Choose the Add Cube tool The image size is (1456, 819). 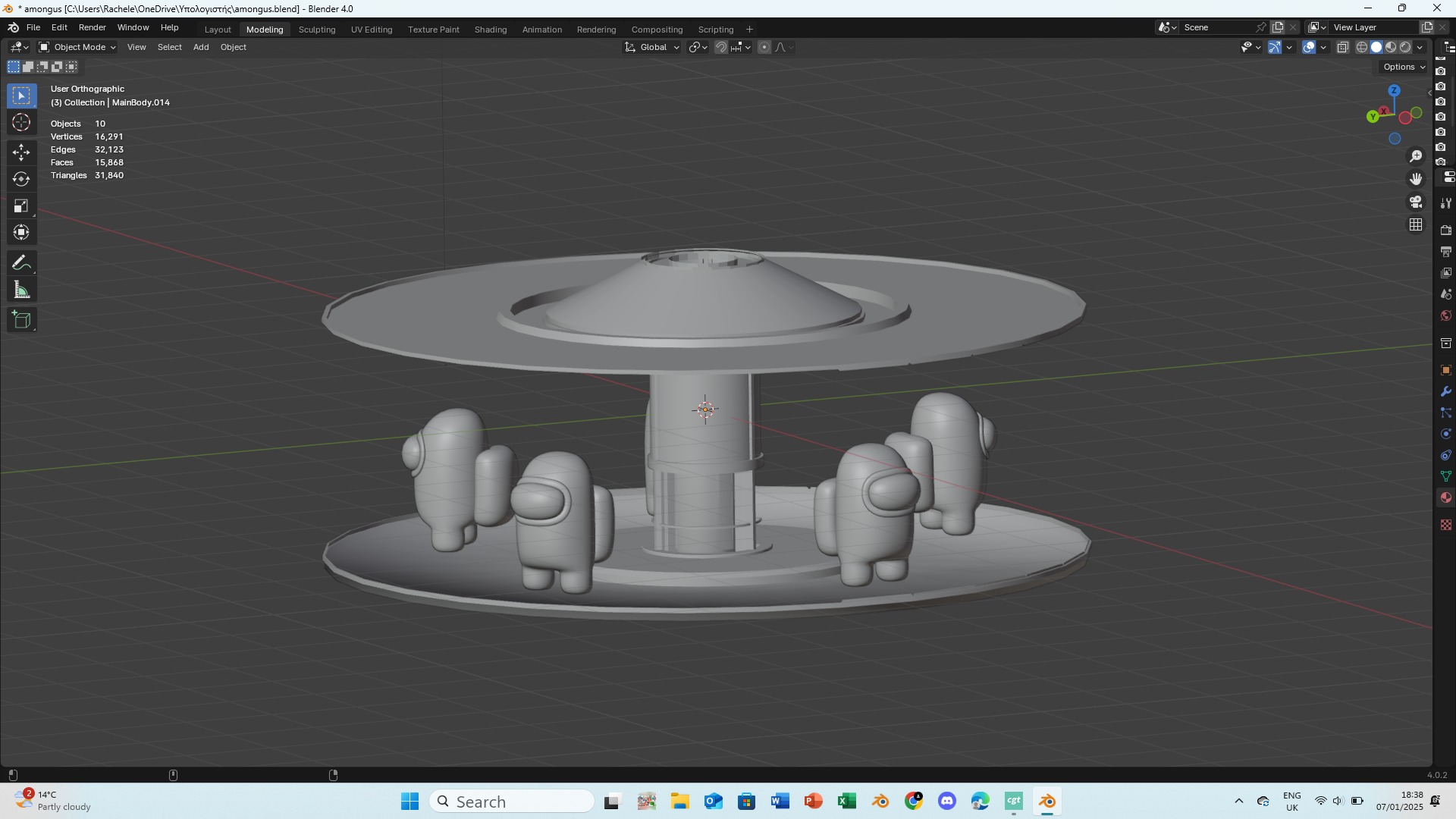[x=21, y=320]
